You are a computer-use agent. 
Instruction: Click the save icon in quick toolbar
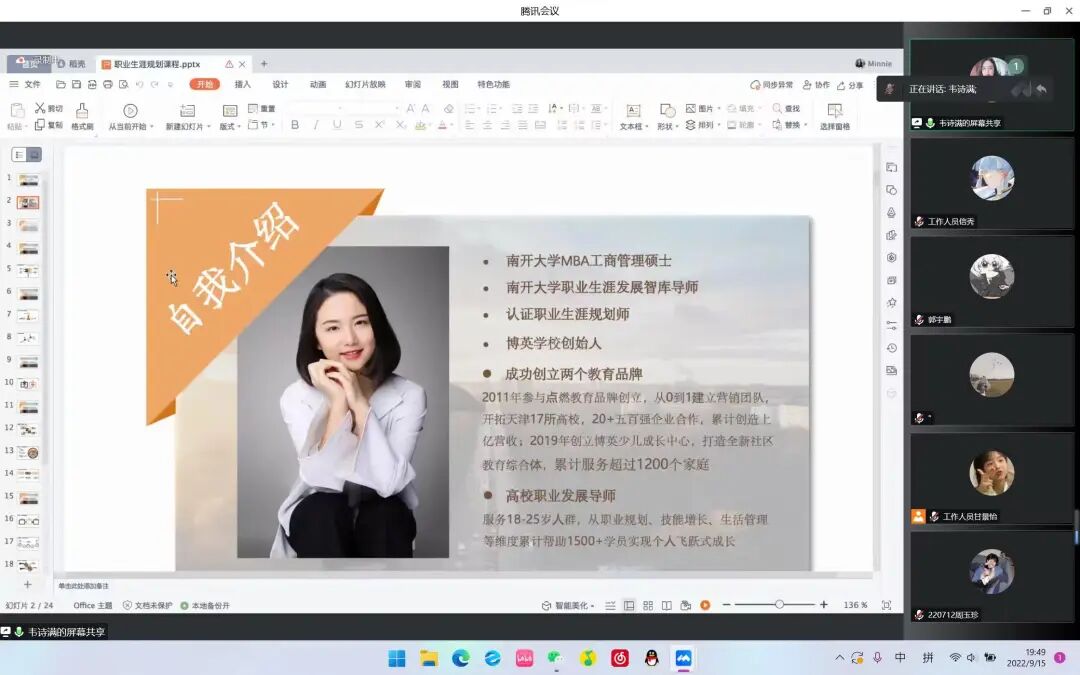tap(76, 84)
